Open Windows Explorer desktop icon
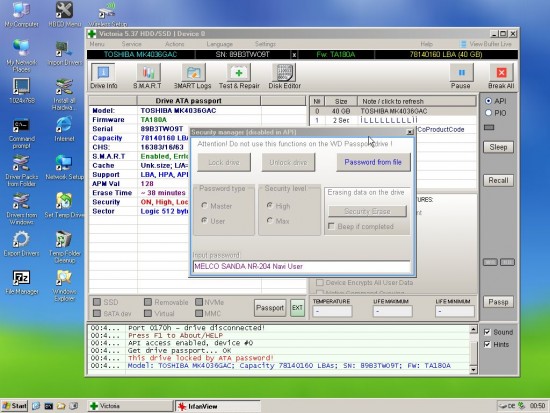550x413 pixels. pyautogui.click(x=65, y=286)
